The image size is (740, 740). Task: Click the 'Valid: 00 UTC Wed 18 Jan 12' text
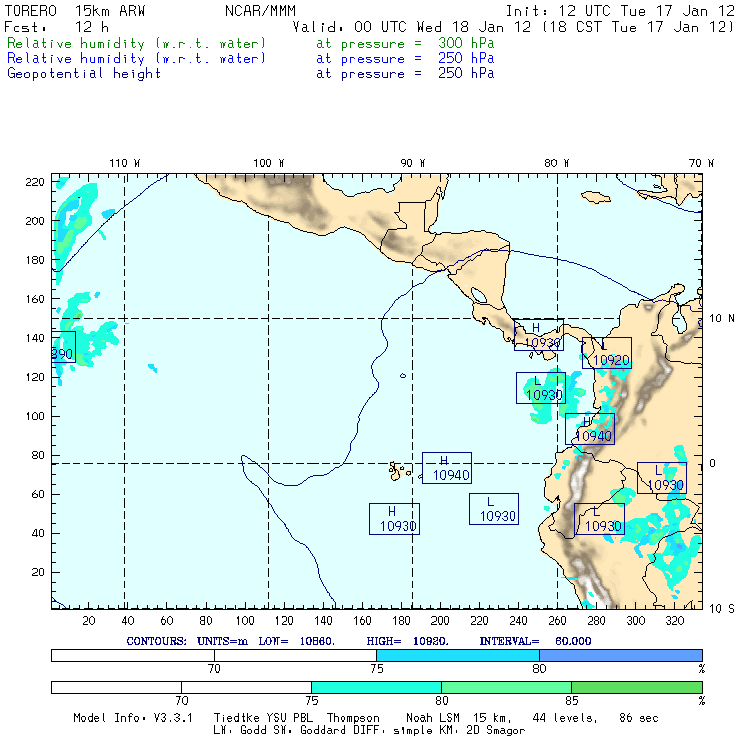tap(412, 27)
